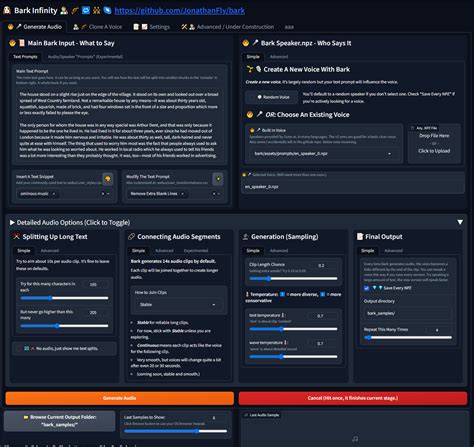Click the Clip Length Chance value field
The image size is (474, 447).
(324, 266)
